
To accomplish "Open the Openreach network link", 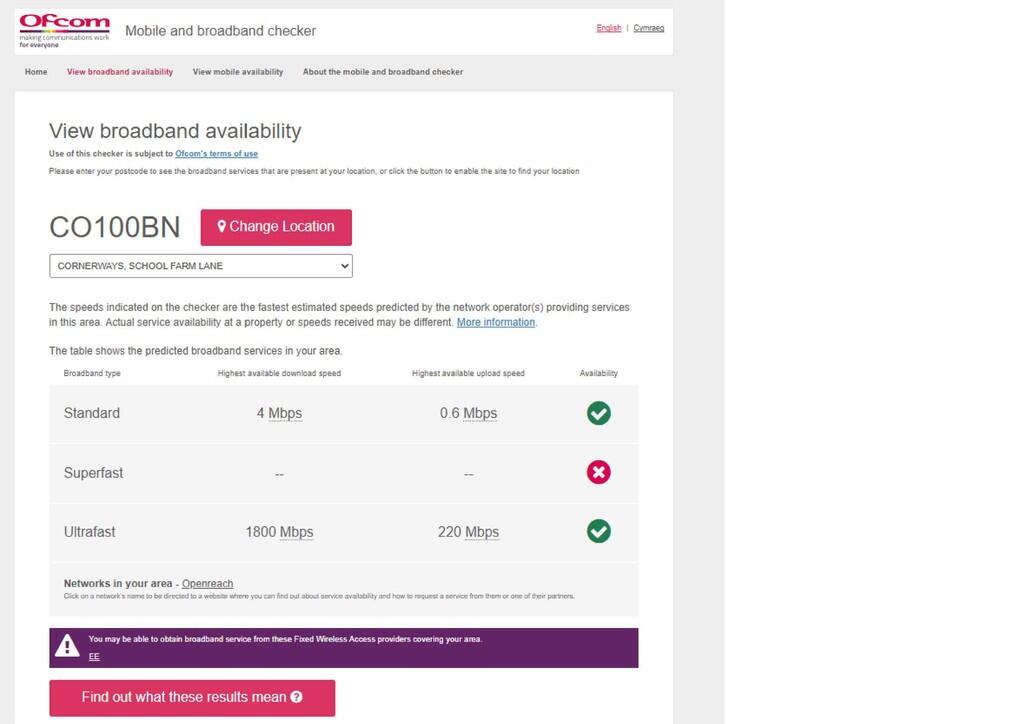I will click(x=207, y=584).
